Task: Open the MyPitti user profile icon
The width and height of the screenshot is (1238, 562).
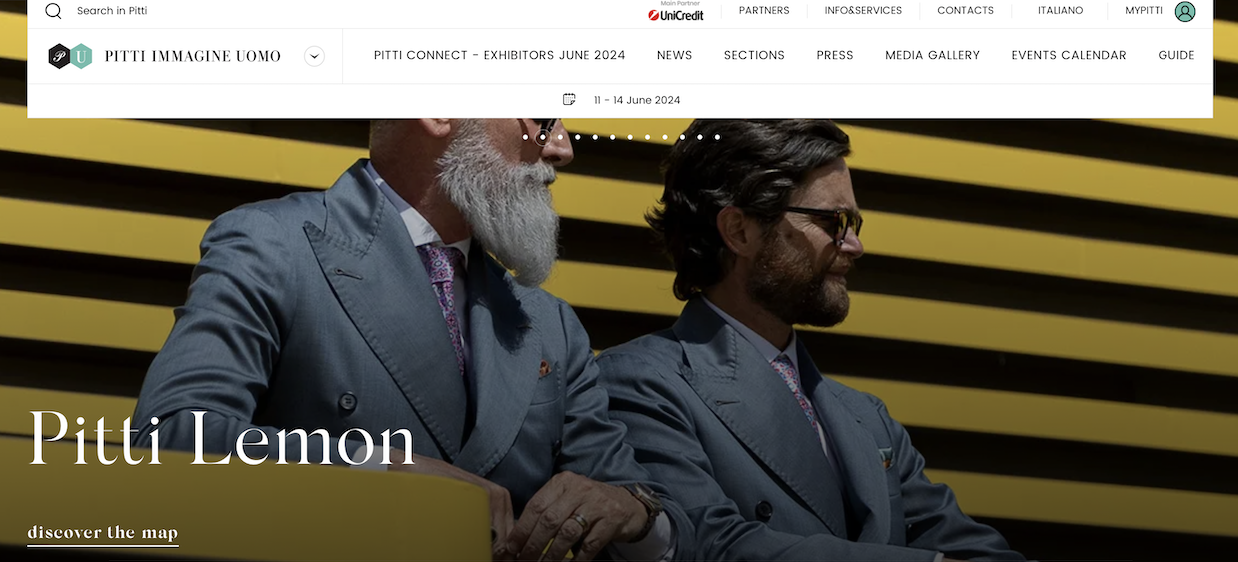Action: [1185, 11]
